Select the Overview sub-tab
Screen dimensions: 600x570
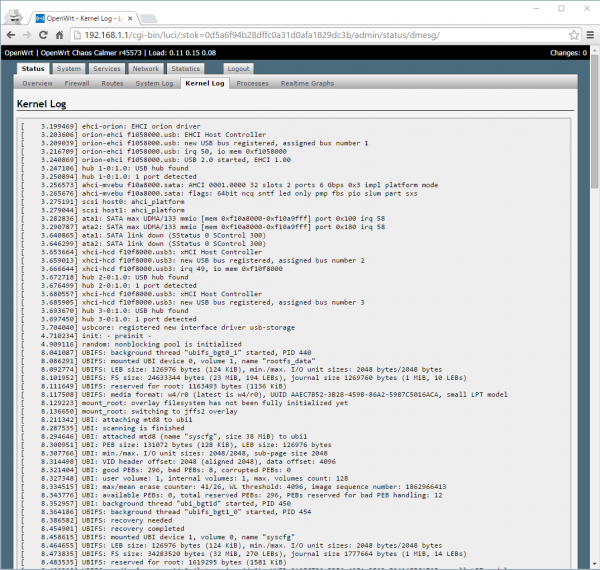pos(37,84)
